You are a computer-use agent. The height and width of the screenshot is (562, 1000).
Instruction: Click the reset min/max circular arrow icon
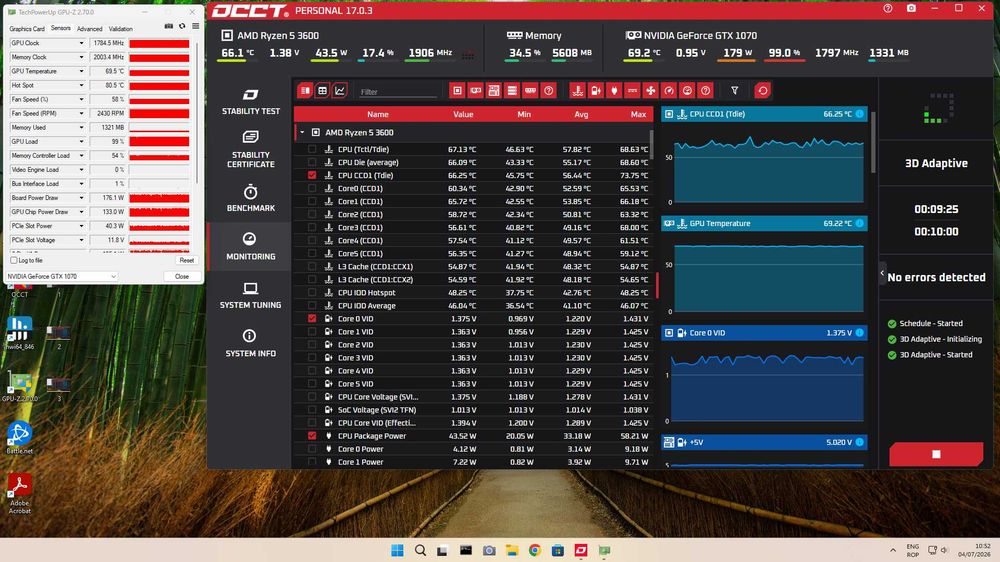[x=762, y=91]
